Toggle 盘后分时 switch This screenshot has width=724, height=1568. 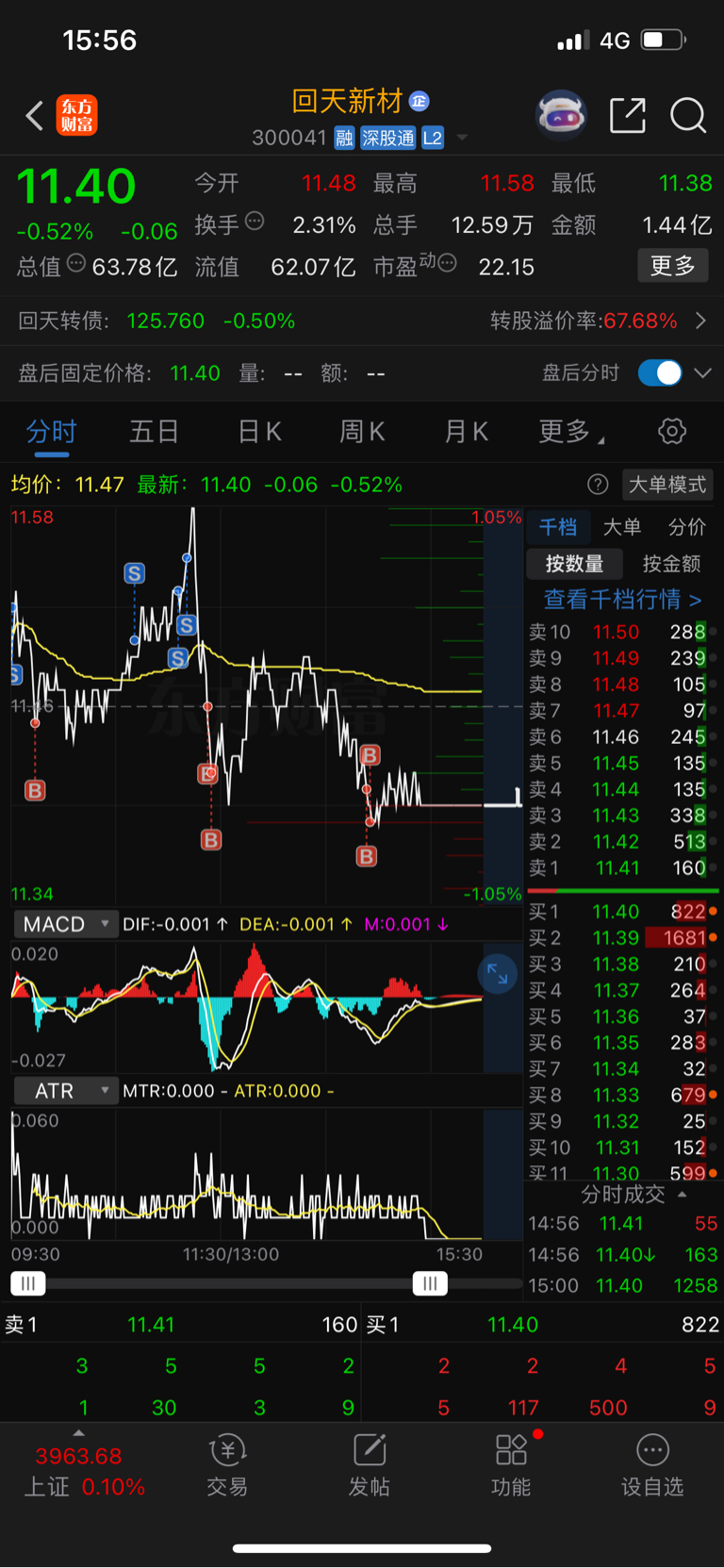[x=660, y=372]
